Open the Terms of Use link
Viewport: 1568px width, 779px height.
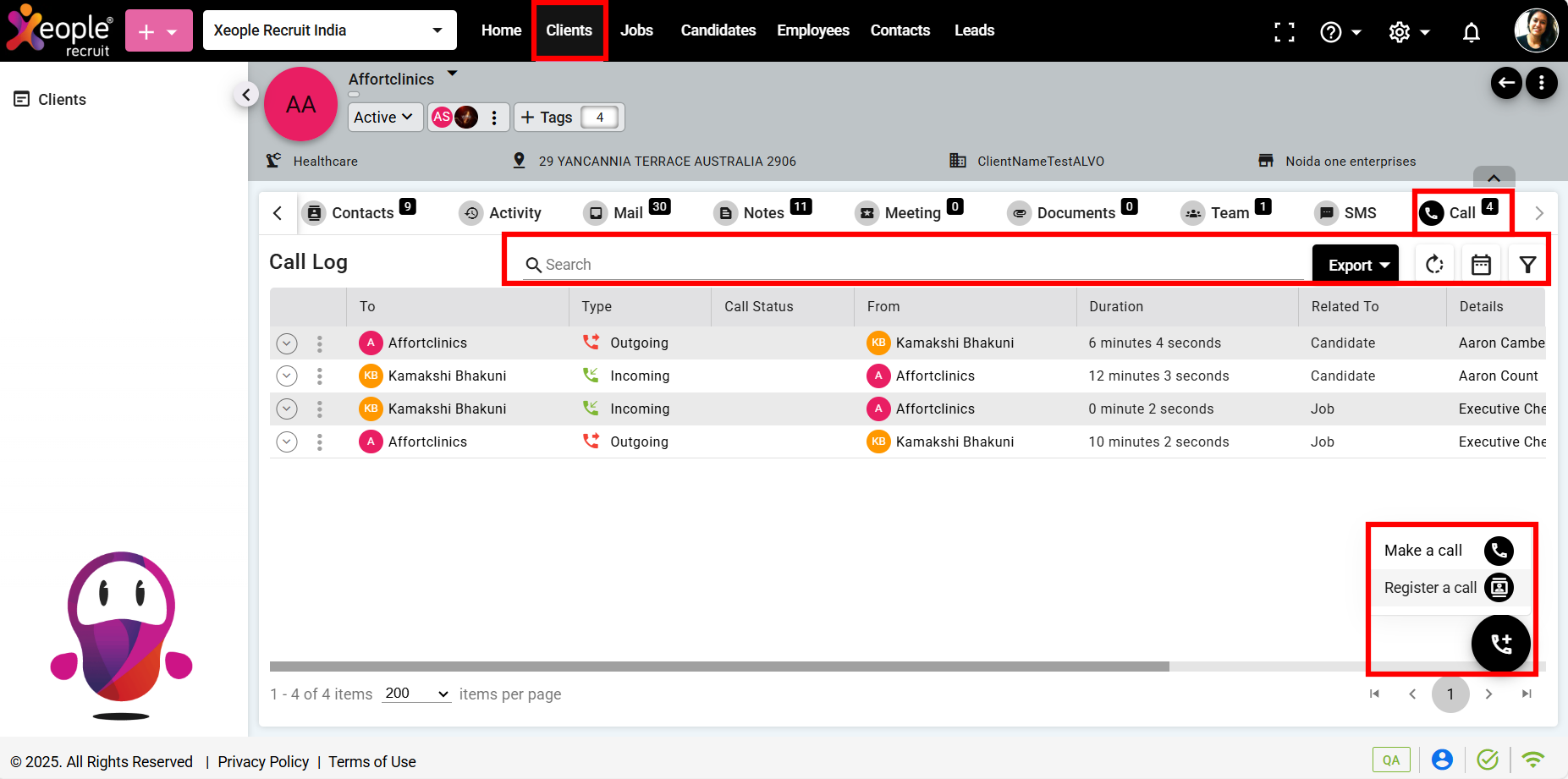[372, 762]
